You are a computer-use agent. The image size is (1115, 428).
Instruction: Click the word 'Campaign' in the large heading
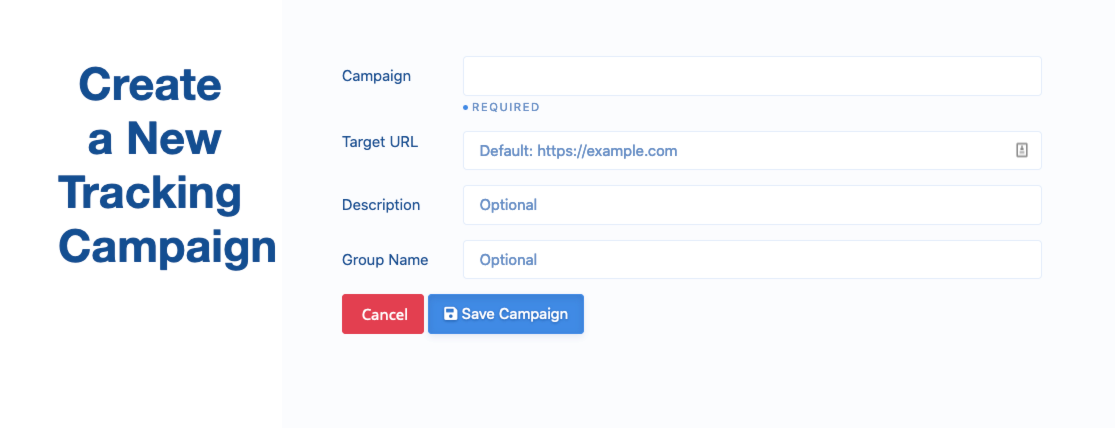click(x=167, y=247)
